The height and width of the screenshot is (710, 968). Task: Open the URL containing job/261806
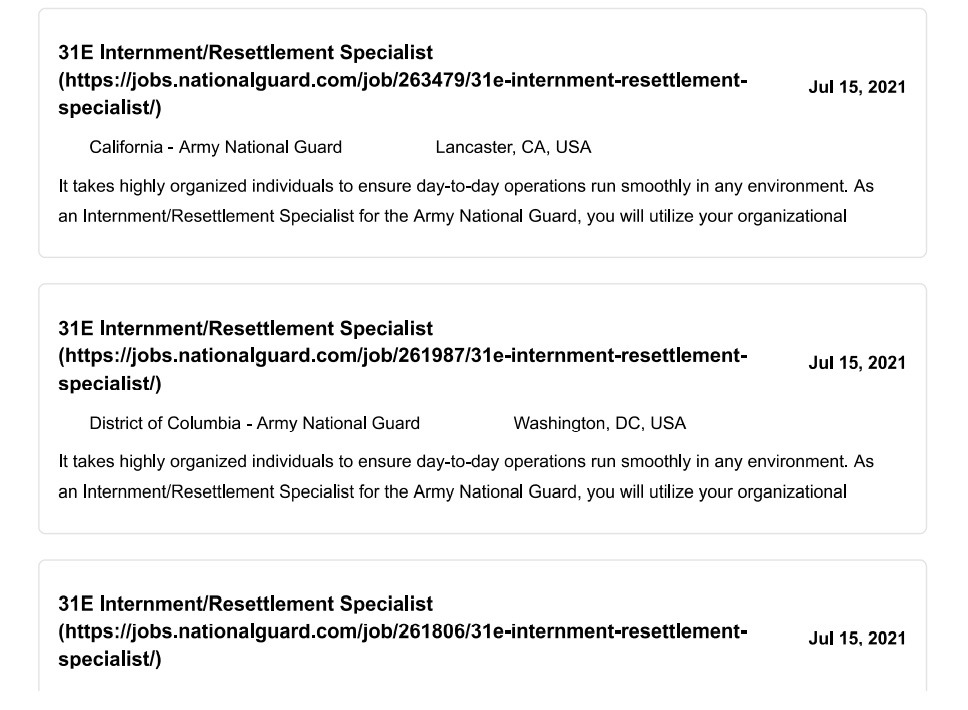[x=403, y=632]
